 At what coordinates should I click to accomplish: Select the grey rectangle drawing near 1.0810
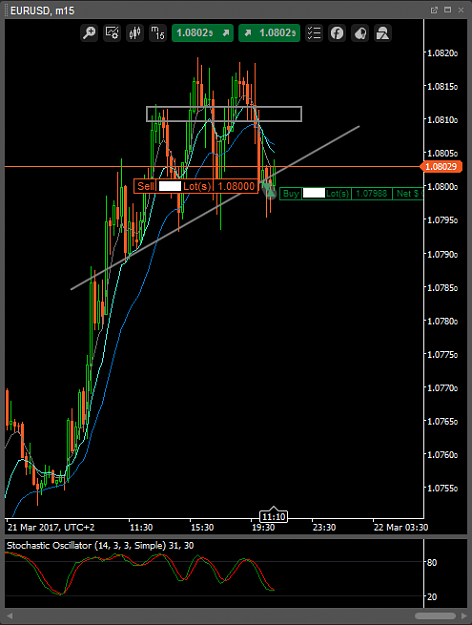224,114
